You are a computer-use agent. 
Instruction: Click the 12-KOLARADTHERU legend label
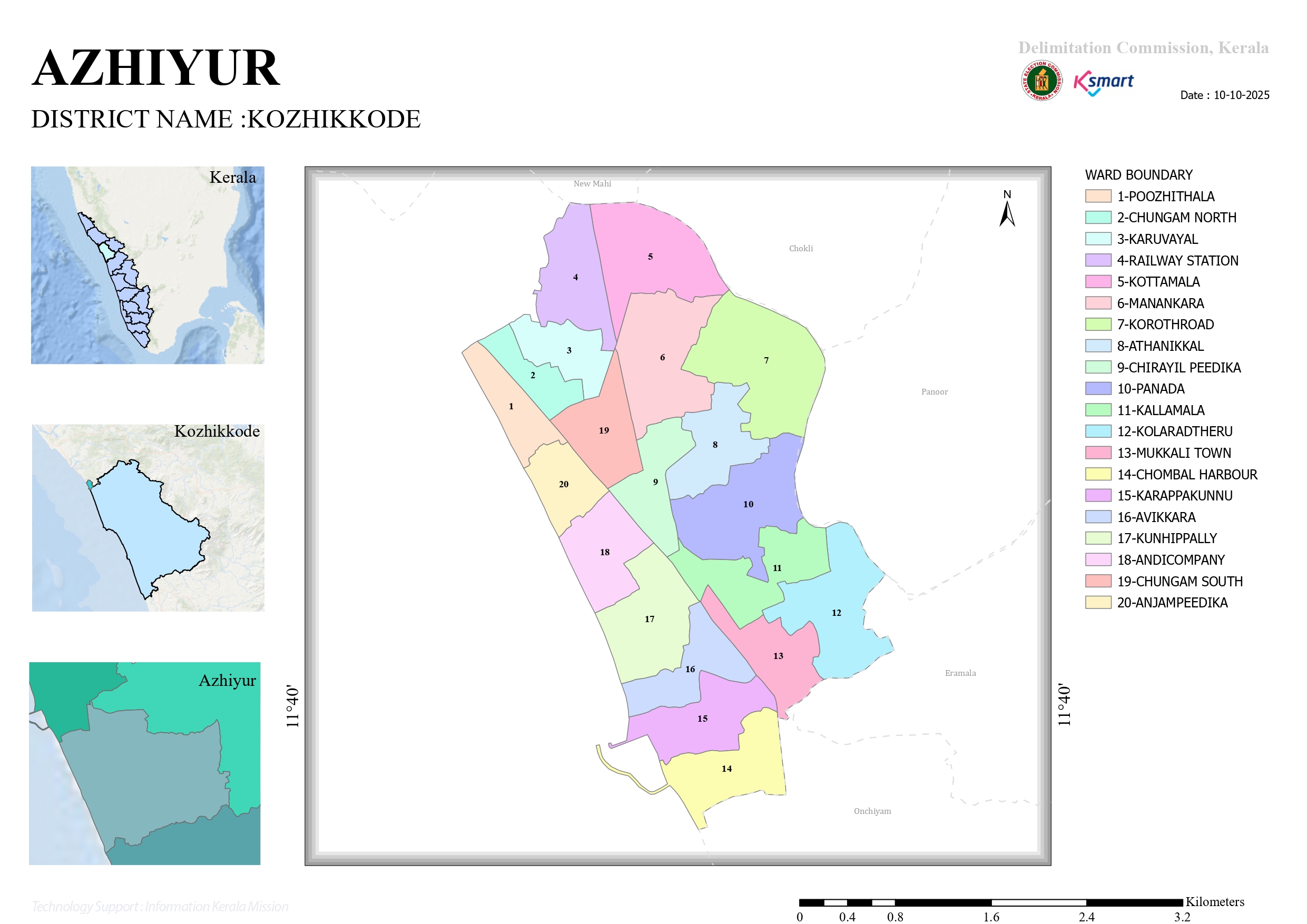click(x=1174, y=431)
